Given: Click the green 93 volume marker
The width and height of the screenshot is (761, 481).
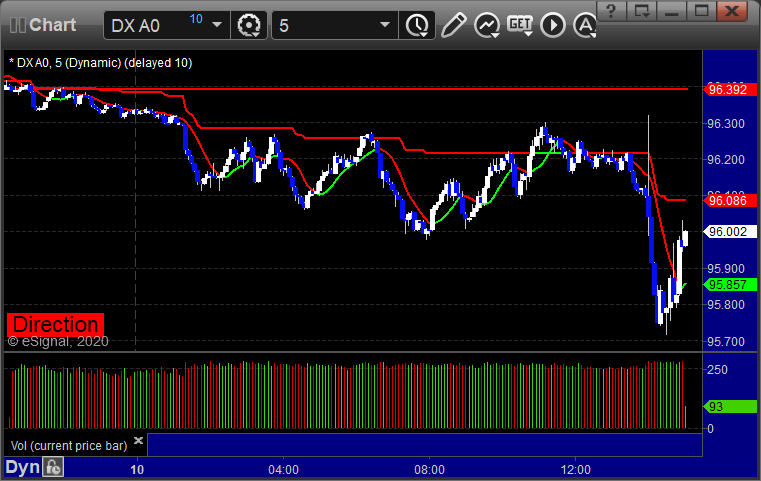Looking at the screenshot, I should point(730,407).
